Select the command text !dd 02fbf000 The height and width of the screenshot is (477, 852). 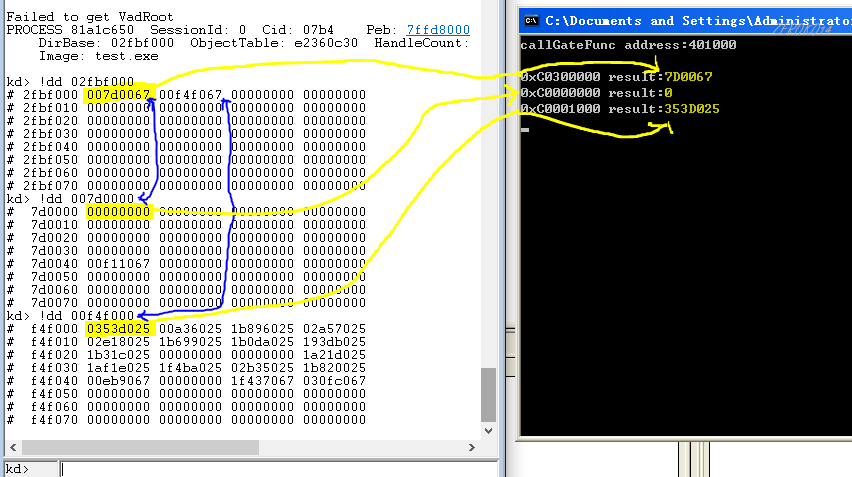click(x=86, y=82)
